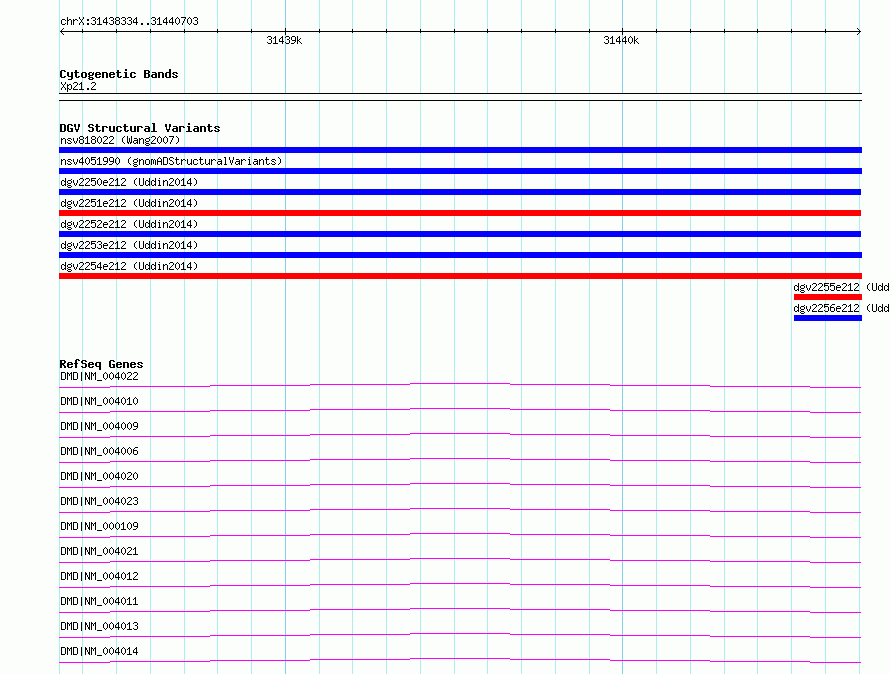
Task: Click the cytogenetic band bar below Xp21.2
Action: coord(460,97)
